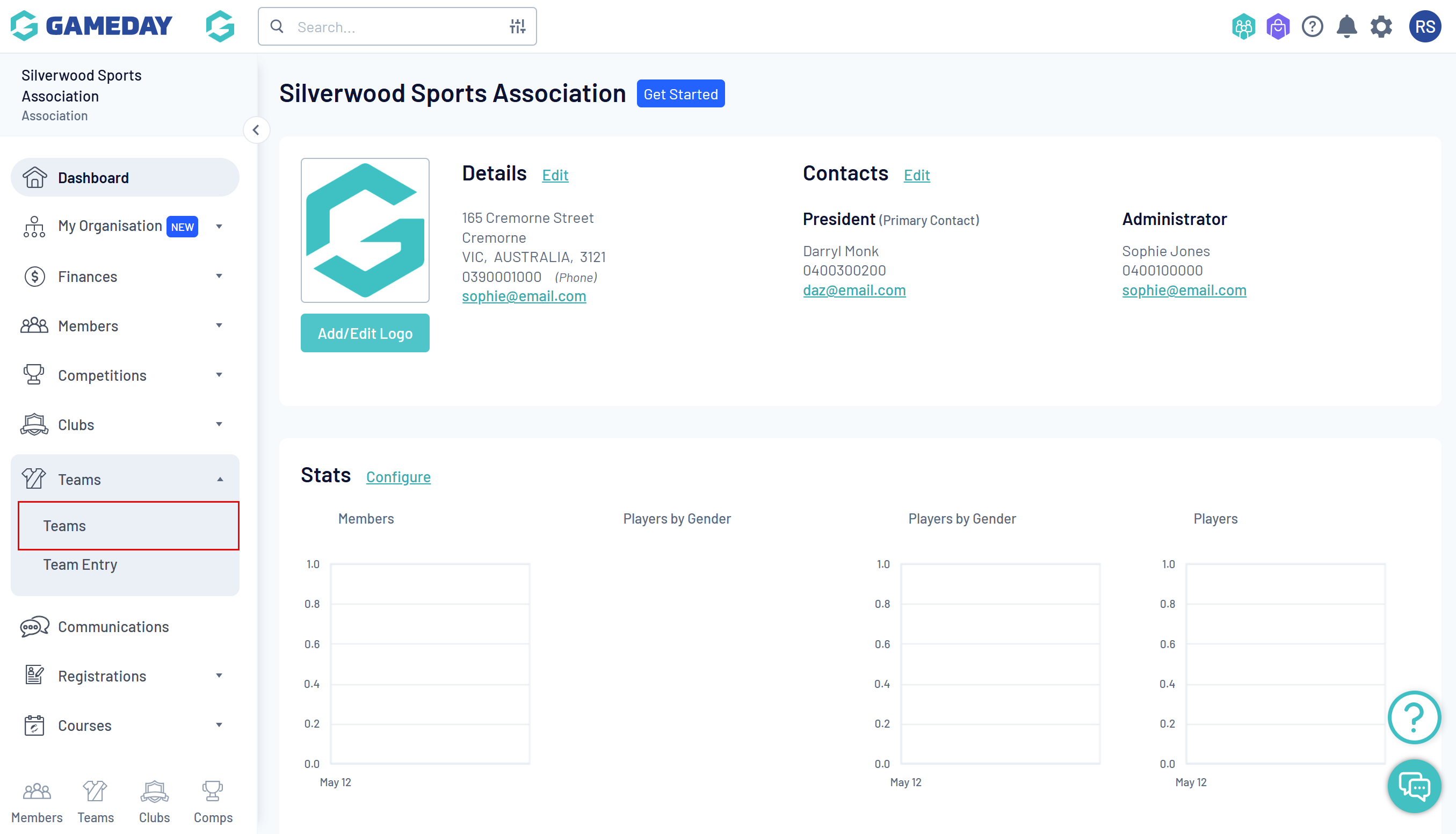
Task: Click the Get Started button
Action: coord(680,94)
